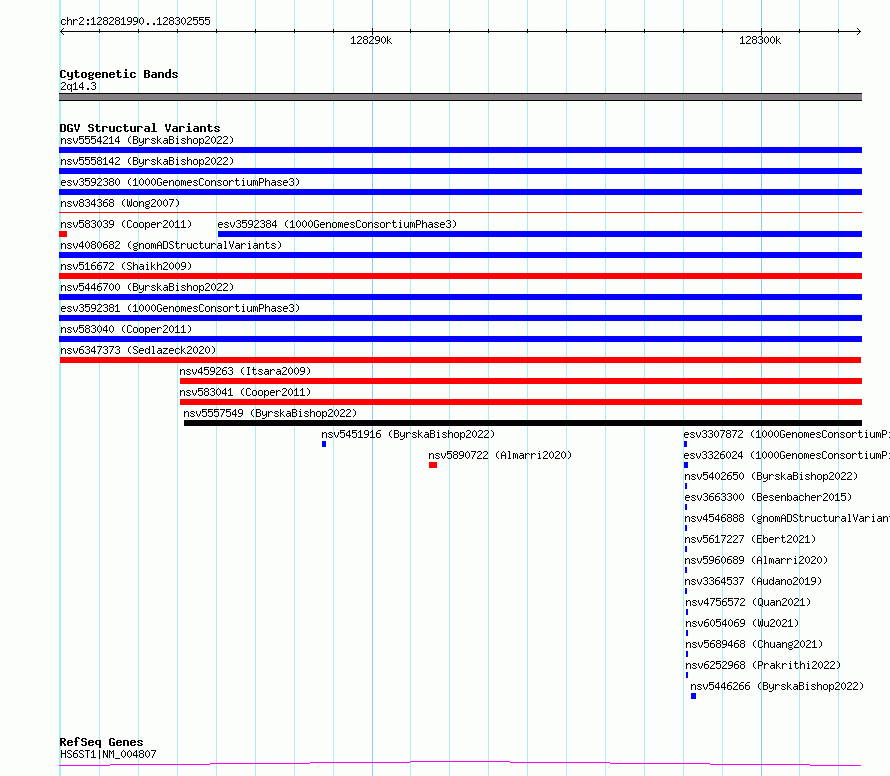Select the black nsv5557549 variant bar
This screenshot has width=890, height=776.
point(523,423)
